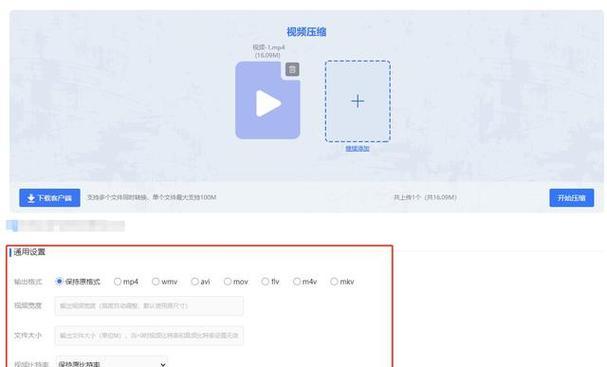Select the mov output format
The height and width of the screenshot is (367, 607).
pyautogui.click(x=227, y=281)
